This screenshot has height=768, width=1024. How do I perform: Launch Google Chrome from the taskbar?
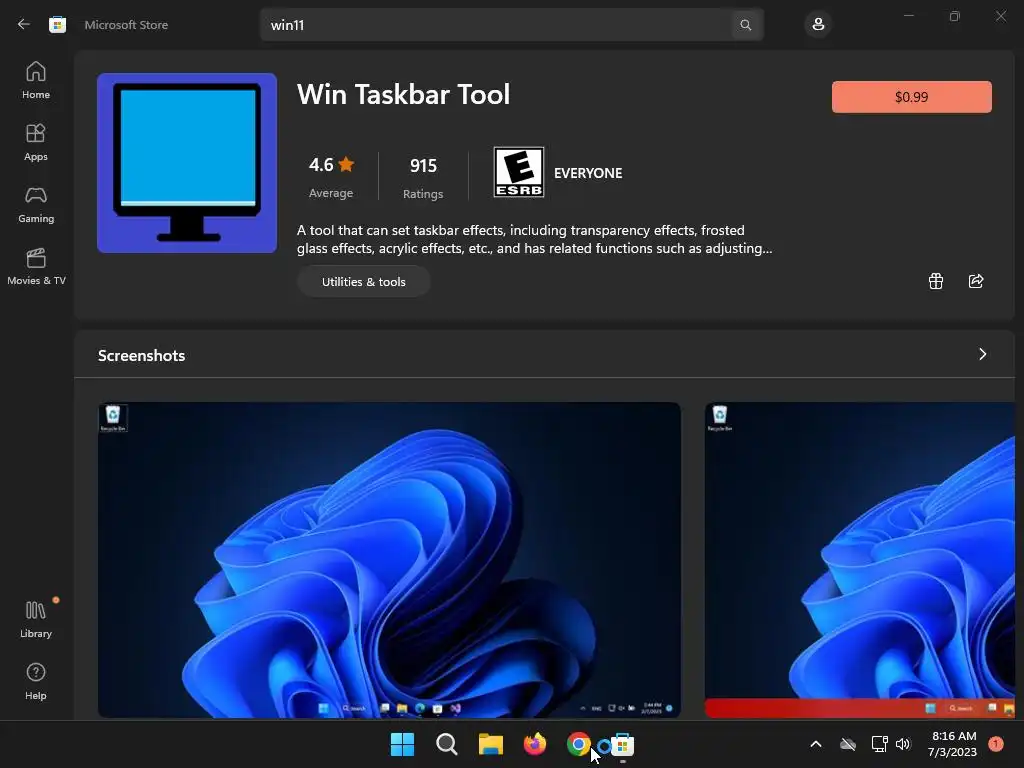pyautogui.click(x=579, y=744)
